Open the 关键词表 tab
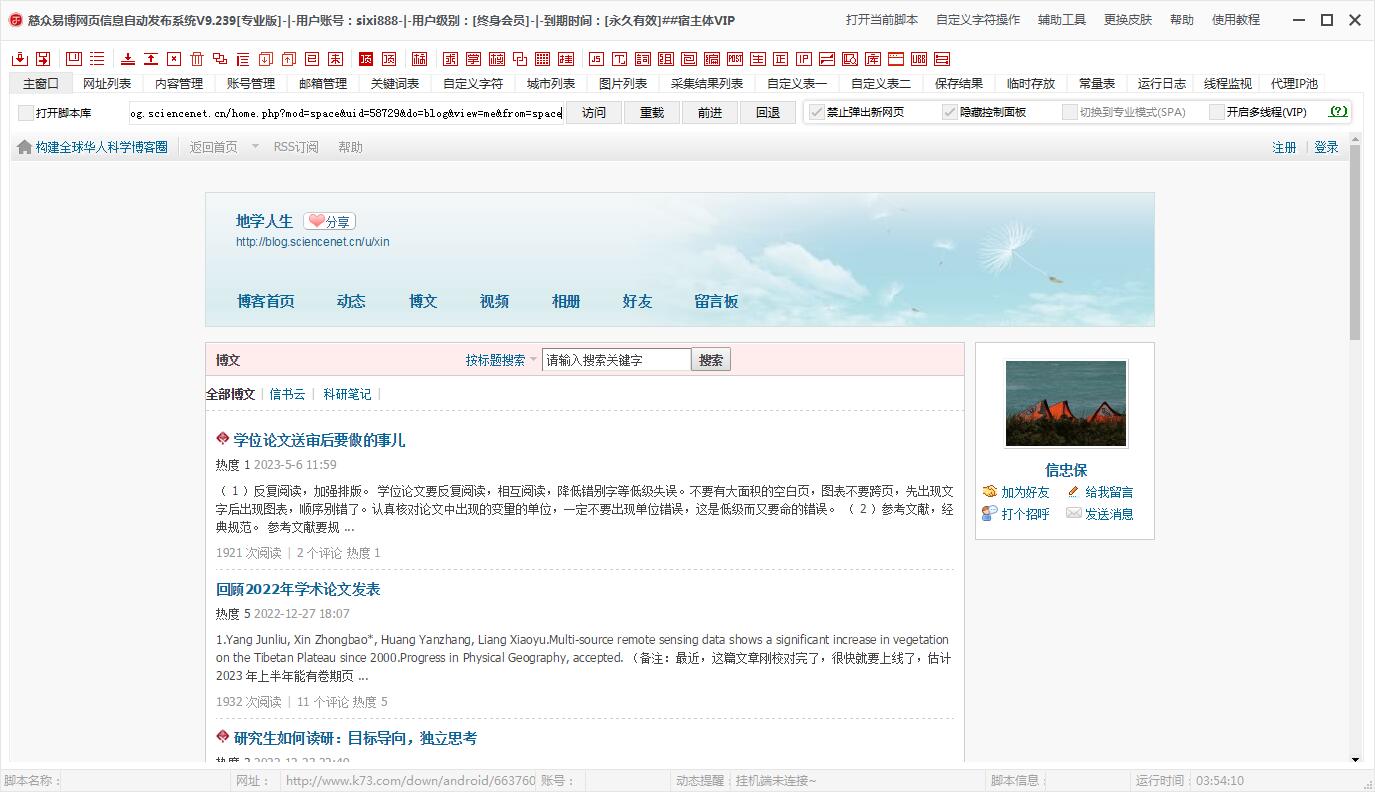The width and height of the screenshot is (1375, 792). [395, 84]
